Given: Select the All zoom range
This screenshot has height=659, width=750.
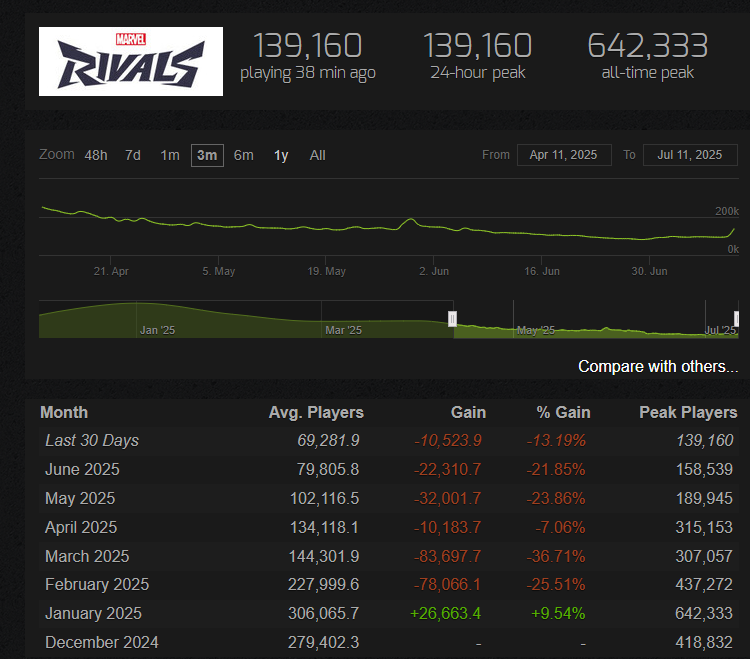Looking at the screenshot, I should click(318, 155).
